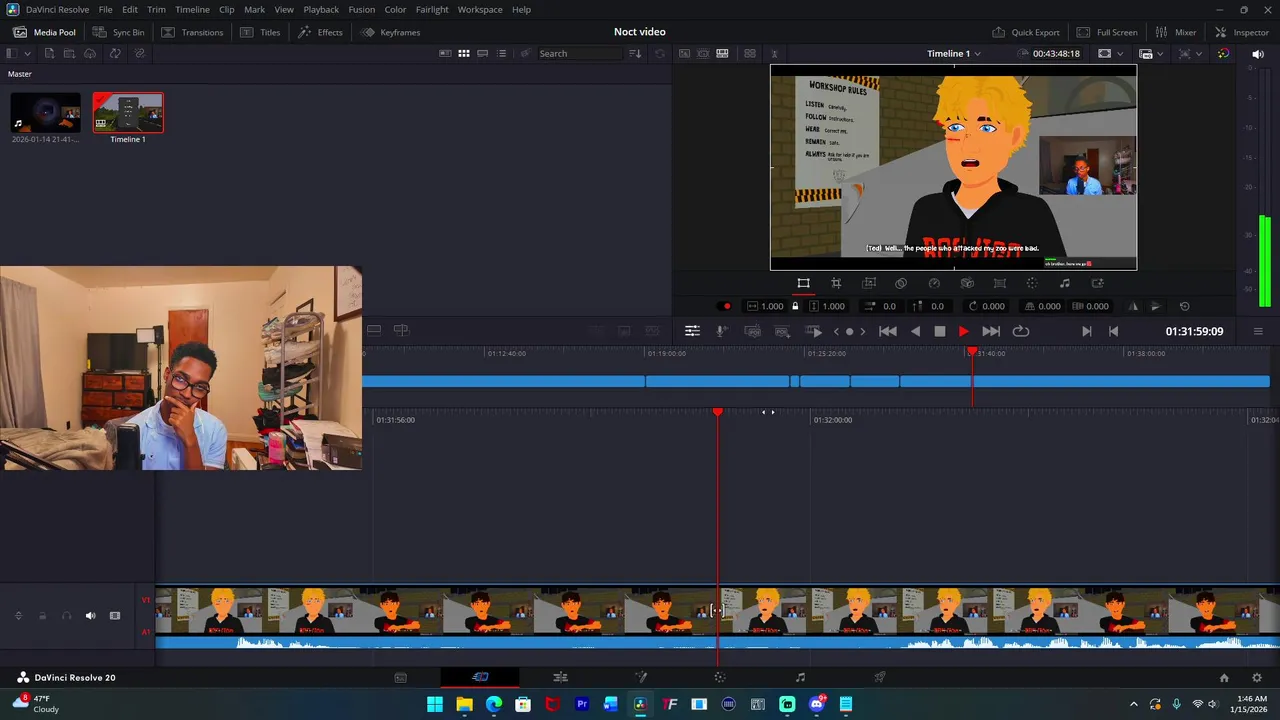Screen dimensions: 1280x720
Task: Open the Tools sliders icon
Action: pyautogui.click(x=692, y=331)
